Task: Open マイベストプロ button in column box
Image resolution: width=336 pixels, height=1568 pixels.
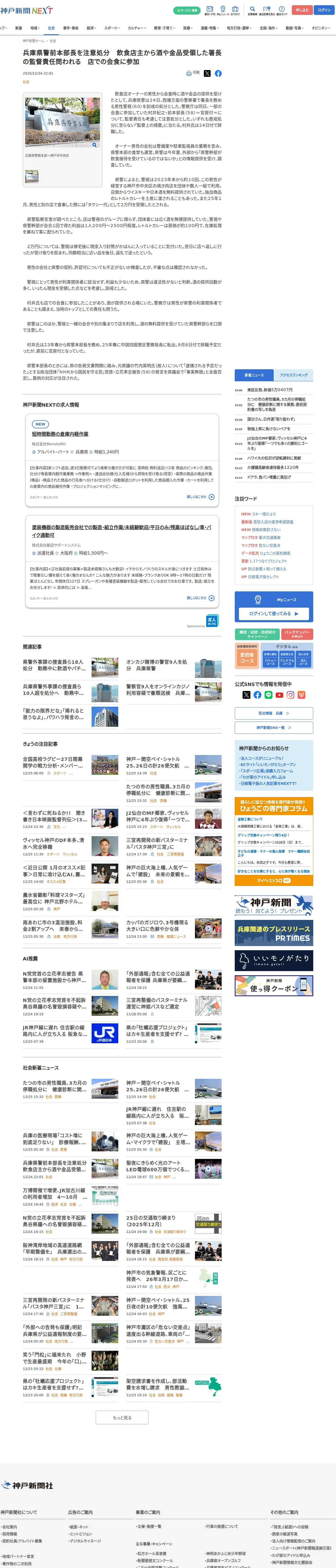Action: click(274, 881)
